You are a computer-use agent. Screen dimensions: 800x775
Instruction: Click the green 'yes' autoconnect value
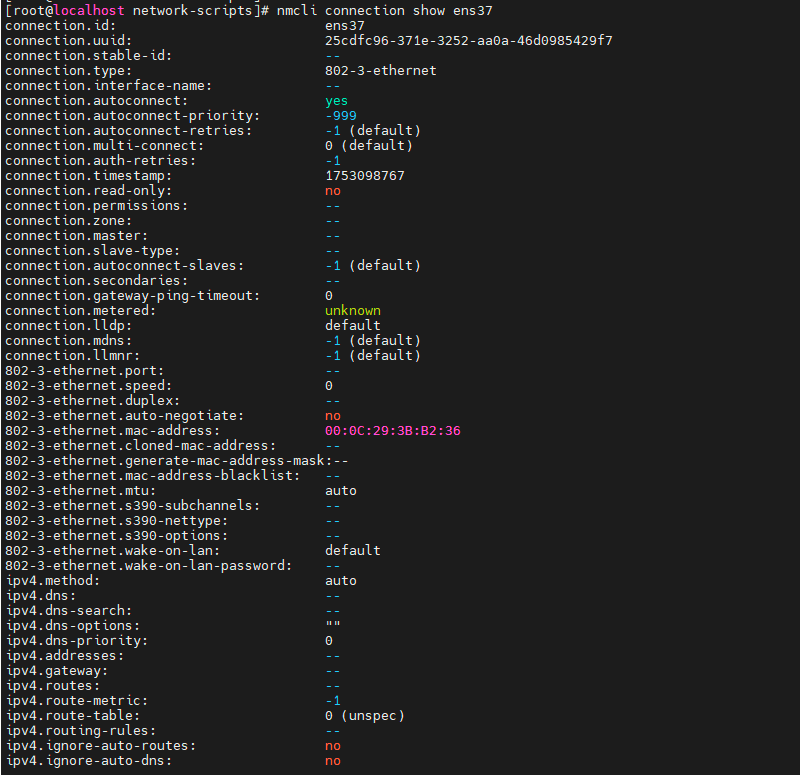click(337, 101)
